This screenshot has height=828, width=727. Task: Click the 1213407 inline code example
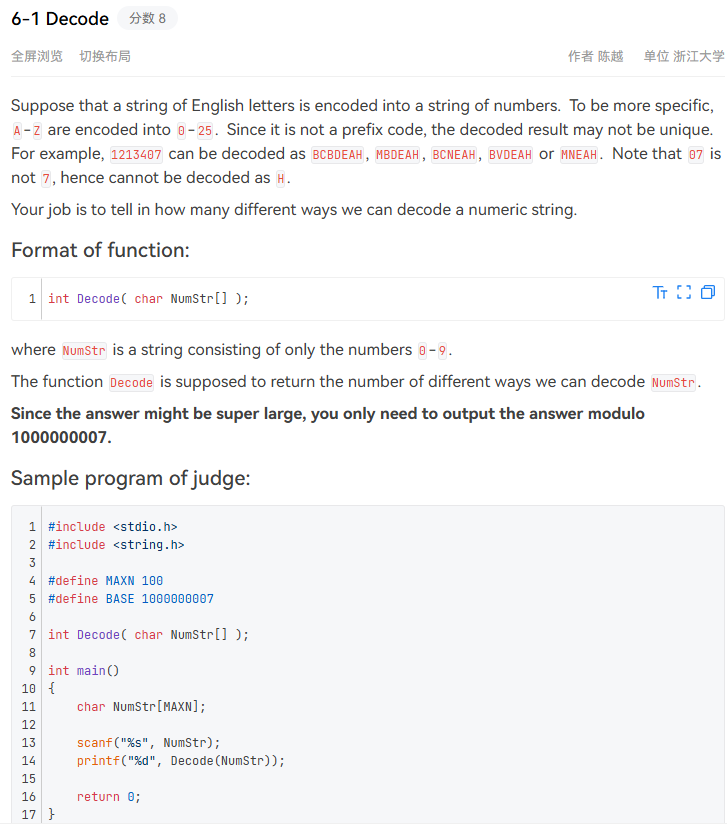coord(135,154)
